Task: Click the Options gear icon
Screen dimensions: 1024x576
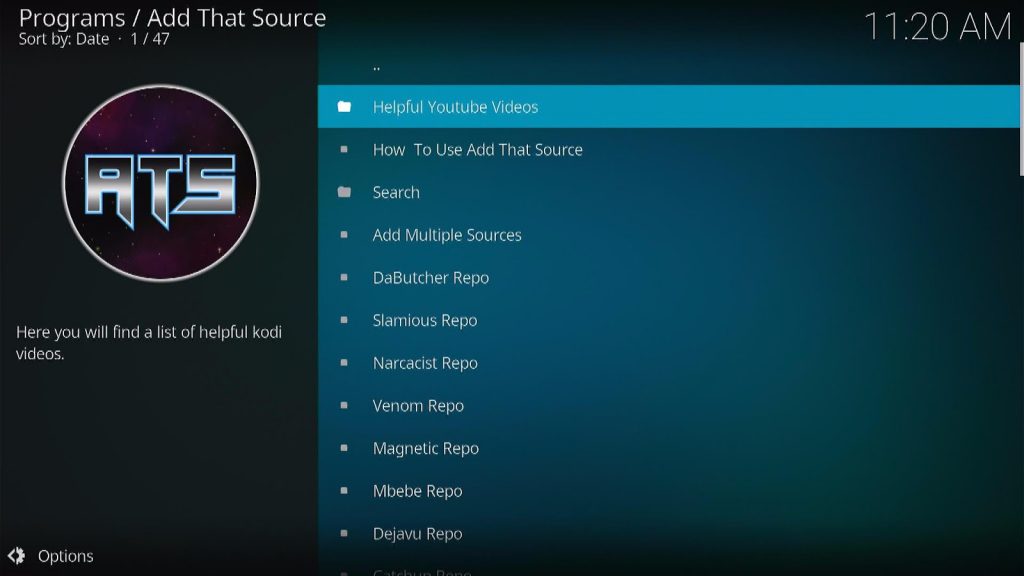Action: pos(16,556)
